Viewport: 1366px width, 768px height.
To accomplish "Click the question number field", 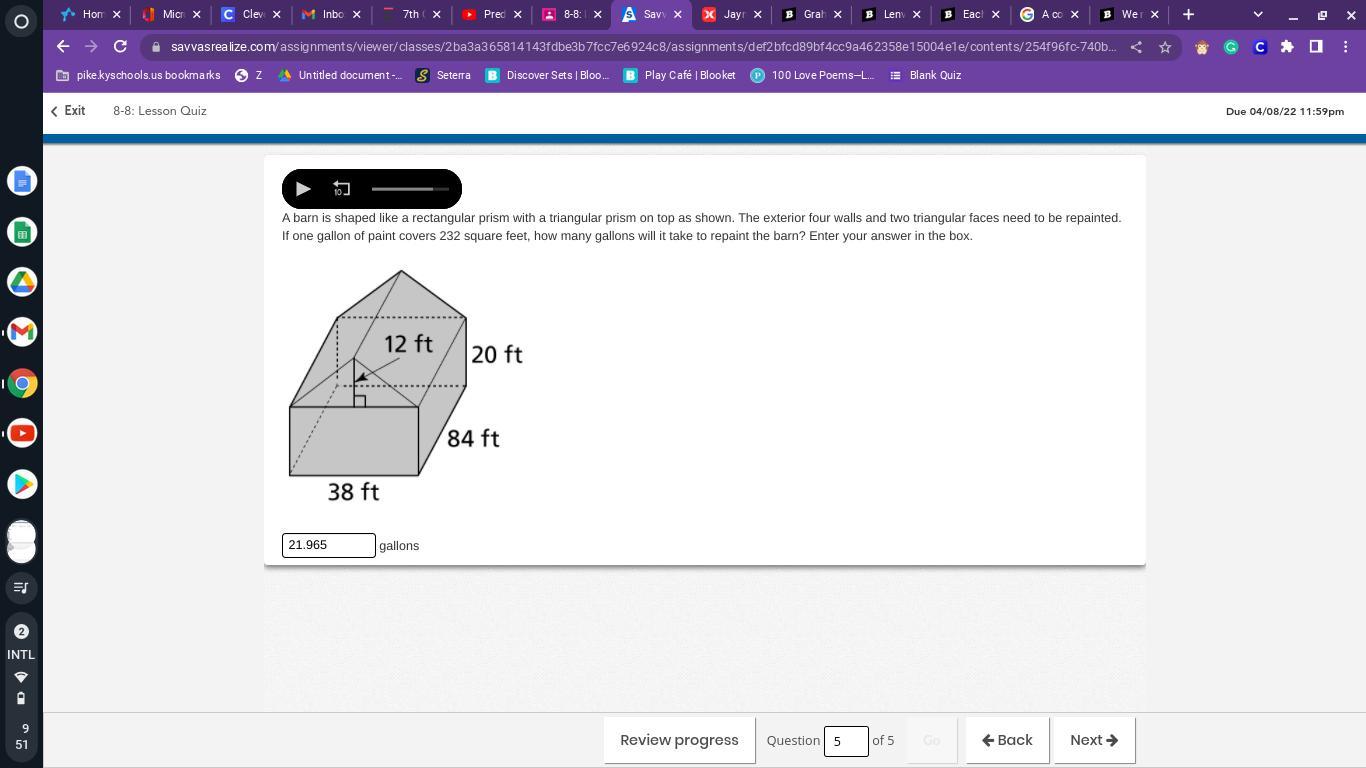I will coord(846,741).
